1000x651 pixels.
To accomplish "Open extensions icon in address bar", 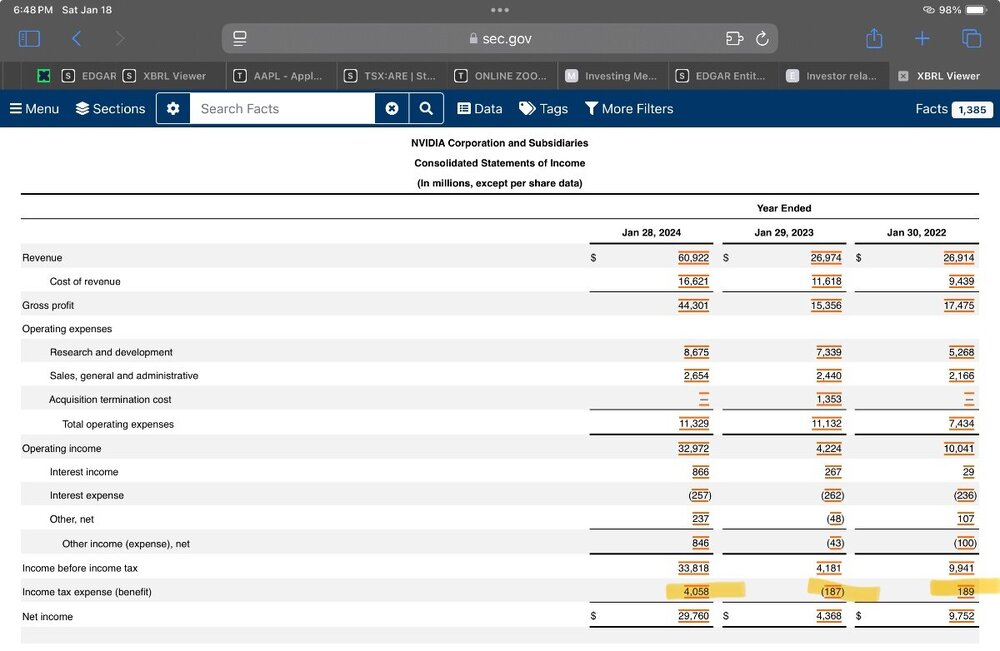I will pyautogui.click(x=735, y=39).
